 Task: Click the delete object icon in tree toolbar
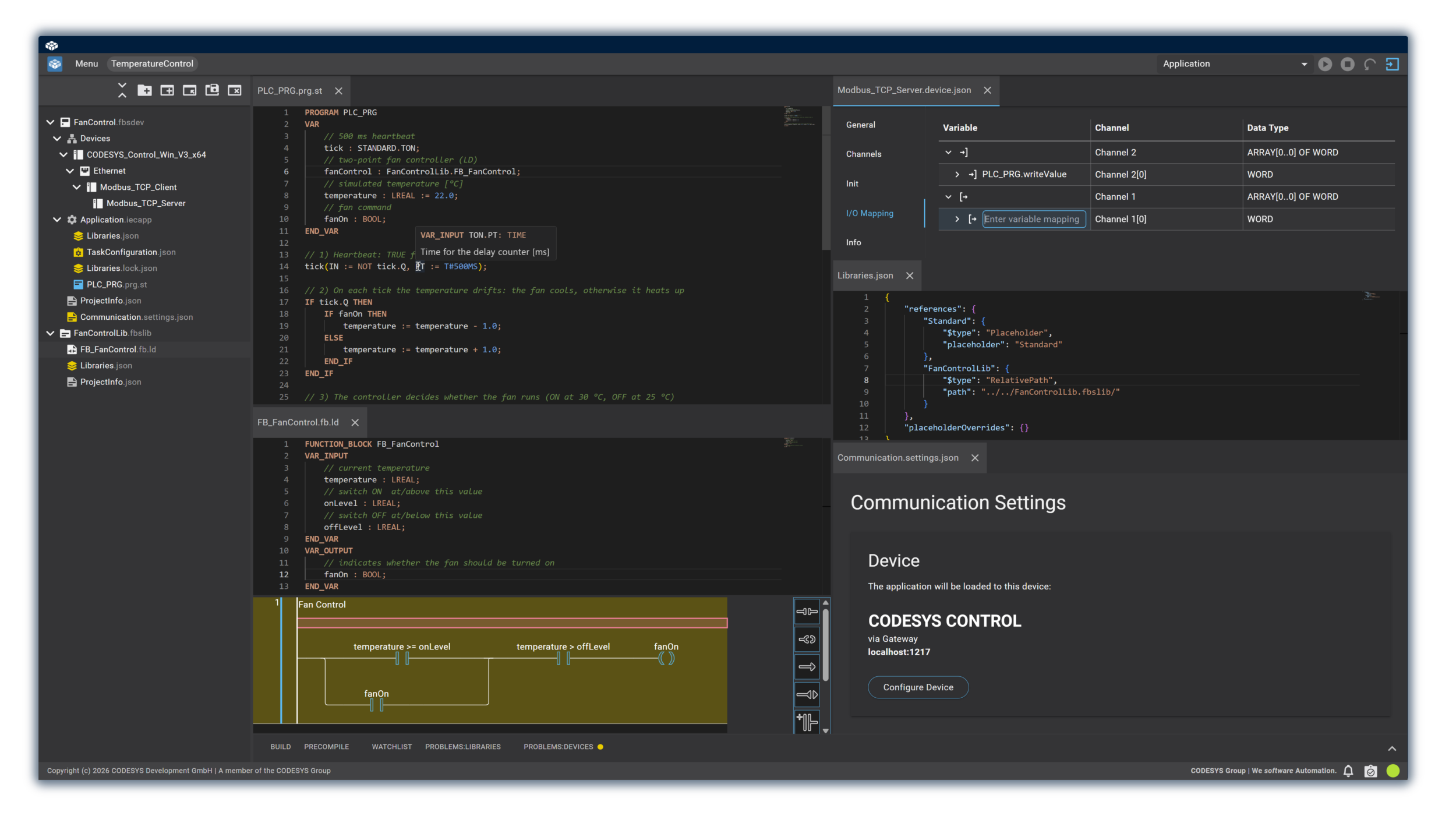click(x=234, y=90)
